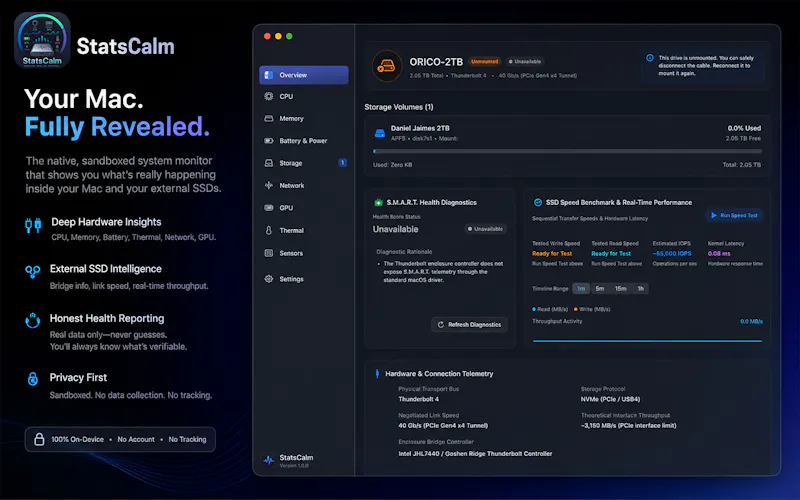Click the Read (MB/s) legend dot

(x=534, y=309)
